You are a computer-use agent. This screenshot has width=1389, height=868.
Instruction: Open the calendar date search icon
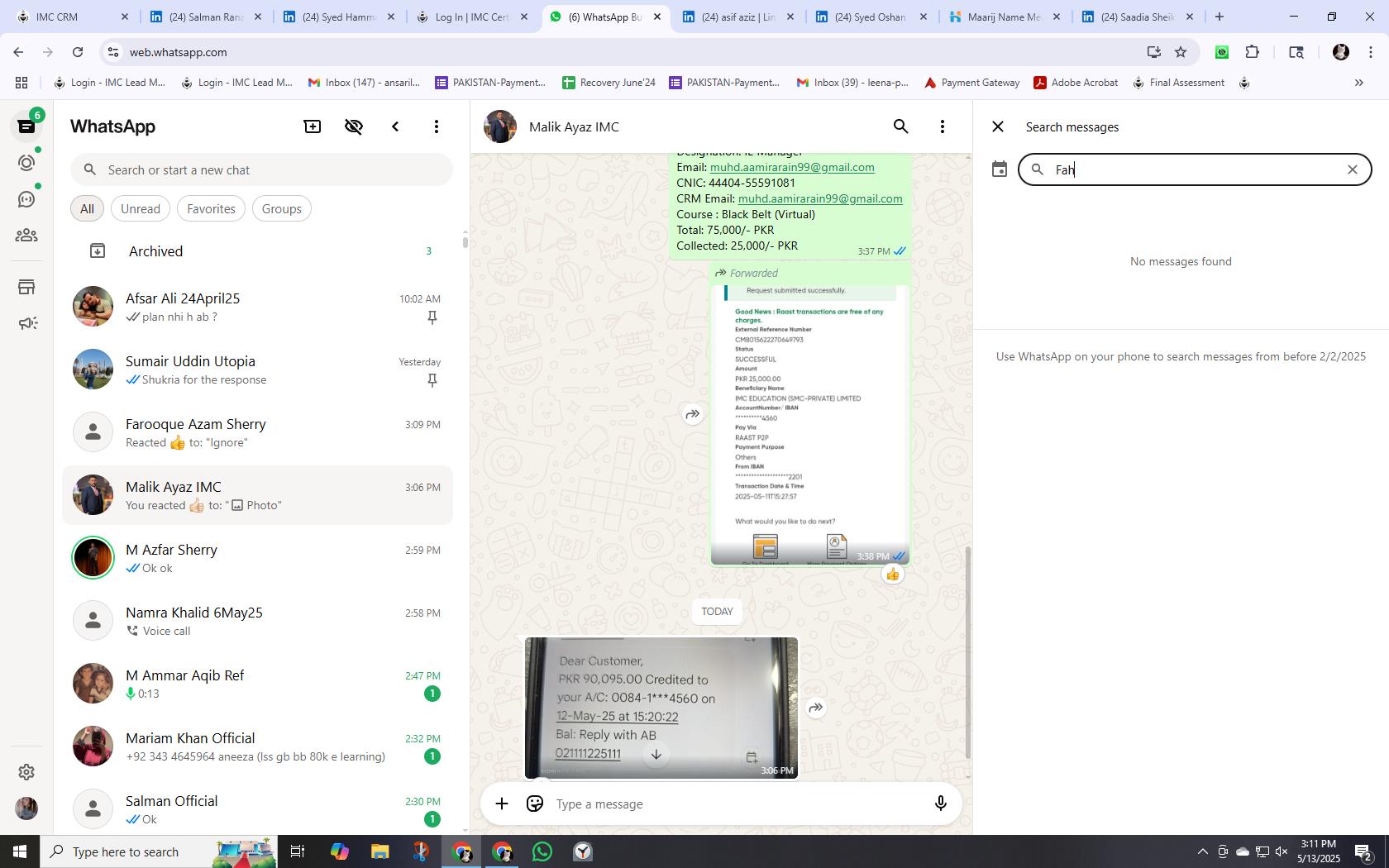1000,169
